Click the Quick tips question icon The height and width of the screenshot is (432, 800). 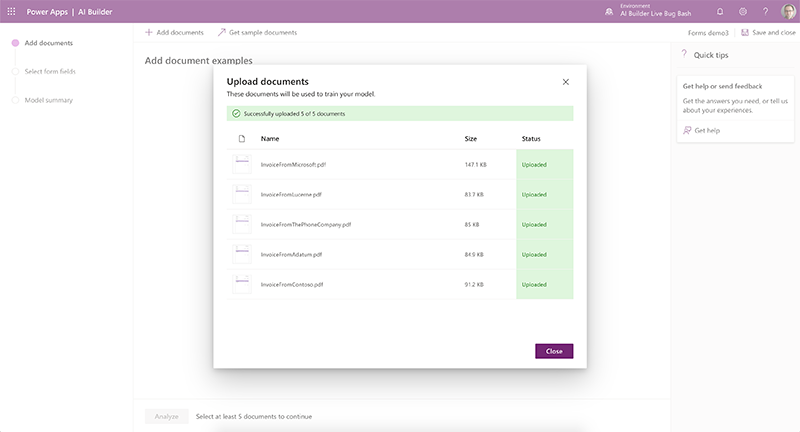tap(684, 54)
